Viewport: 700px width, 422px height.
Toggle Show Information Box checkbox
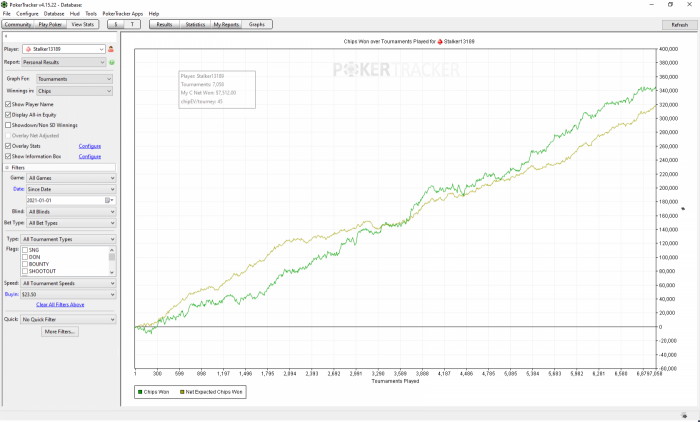[8, 156]
